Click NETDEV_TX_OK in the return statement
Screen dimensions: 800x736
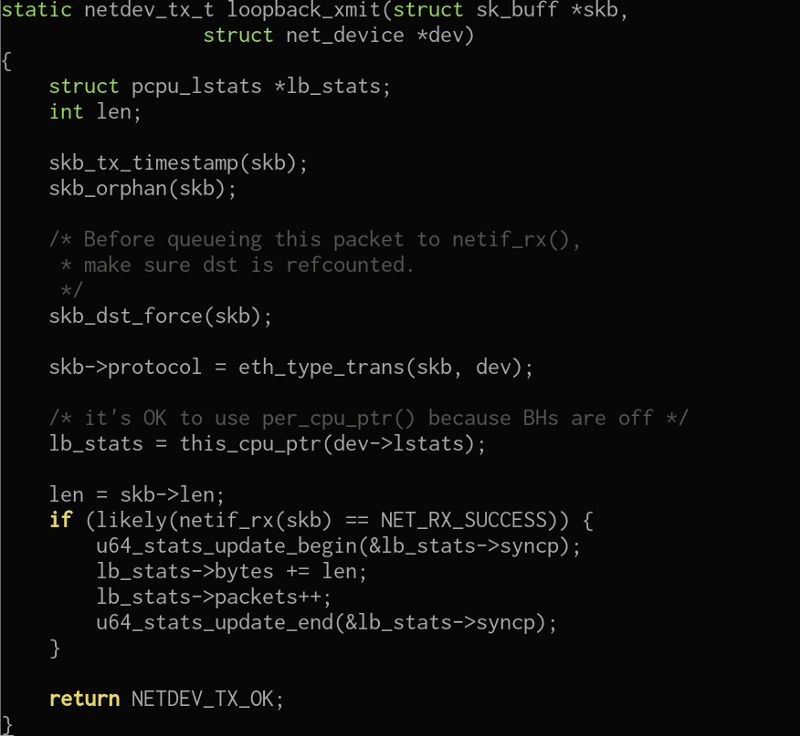pyautogui.click(x=207, y=699)
